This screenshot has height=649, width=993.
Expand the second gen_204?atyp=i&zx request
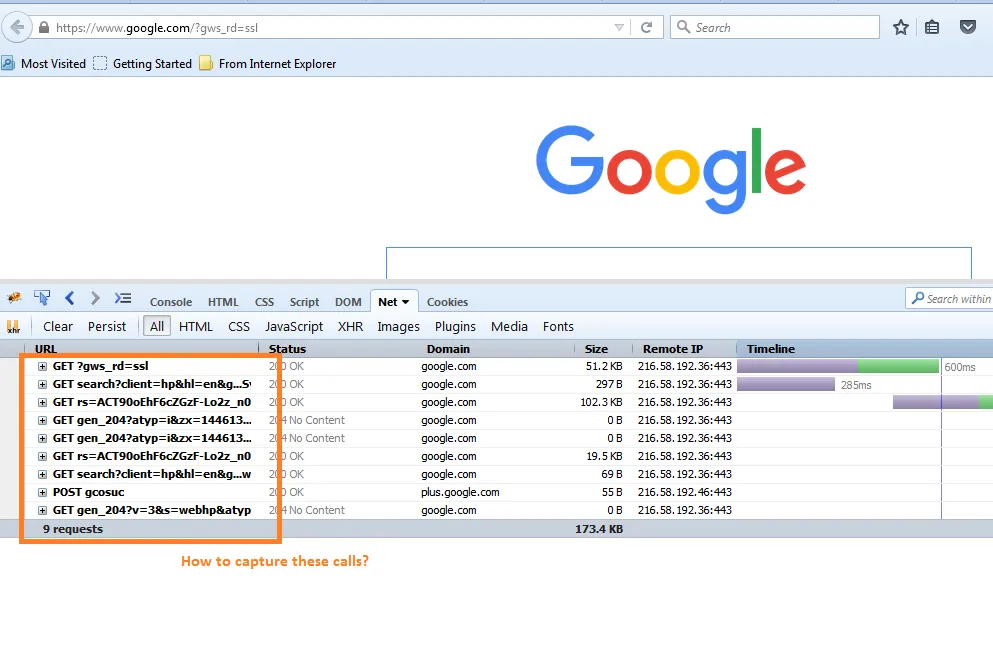coord(42,438)
